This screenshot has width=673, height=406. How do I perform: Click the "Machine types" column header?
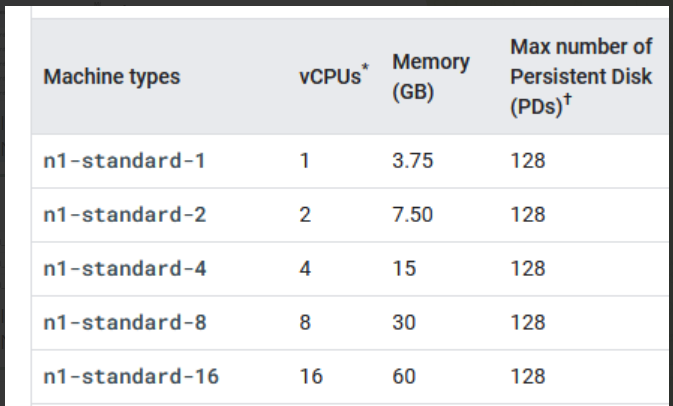[x=112, y=77]
